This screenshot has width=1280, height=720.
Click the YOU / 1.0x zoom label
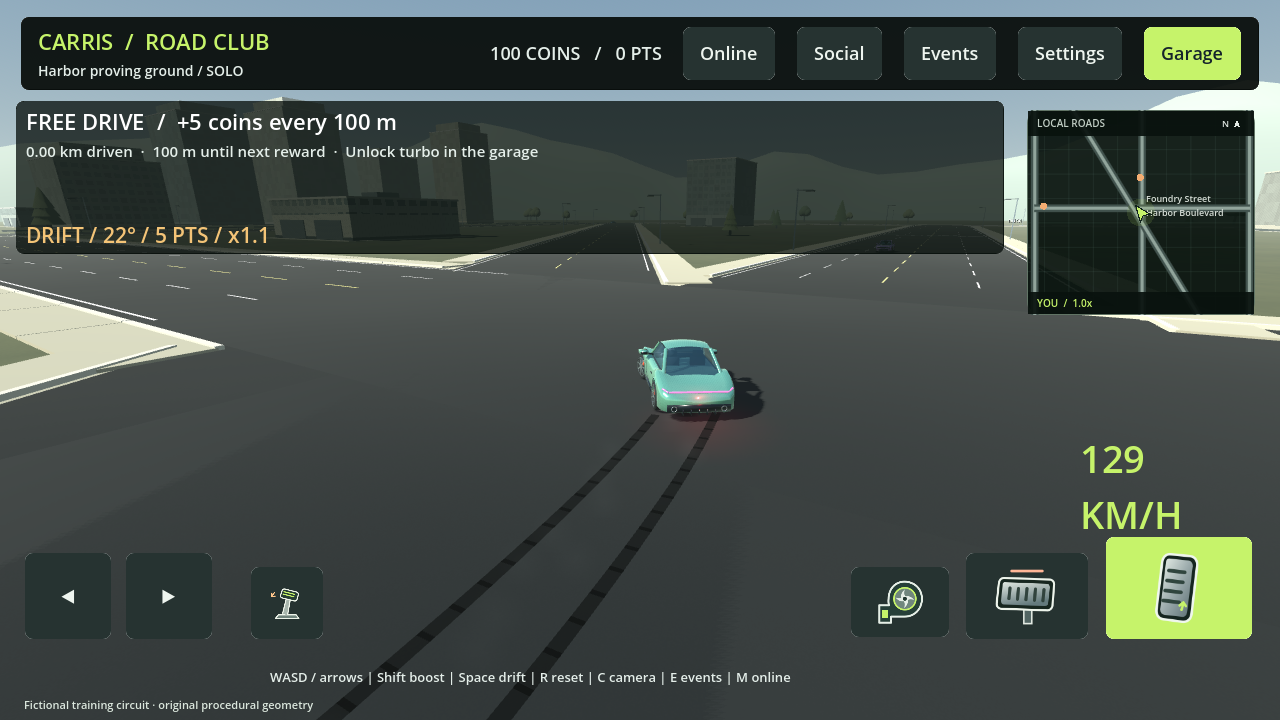1064,303
